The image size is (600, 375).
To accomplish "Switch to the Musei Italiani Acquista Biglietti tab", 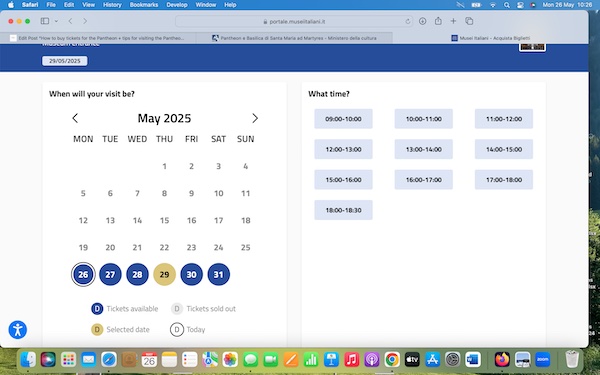I will 491,38.
